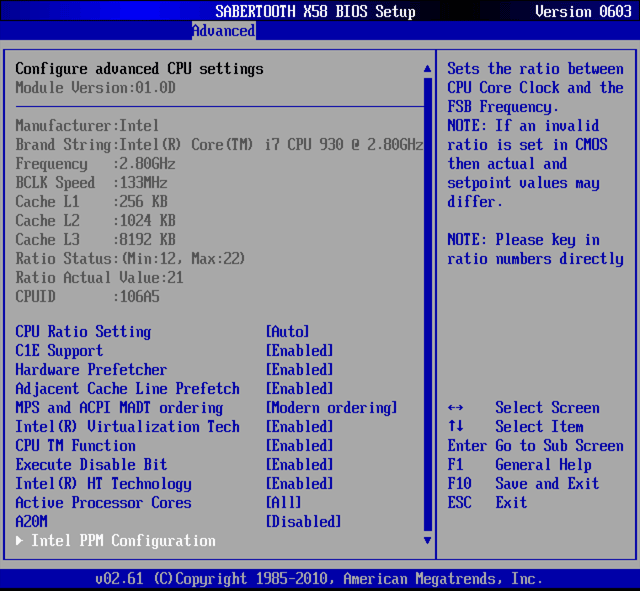The height and width of the screenshot is (591, 640).
Task: Select Adjacent Cache Line Prefetch item
Action: point(127,389)
